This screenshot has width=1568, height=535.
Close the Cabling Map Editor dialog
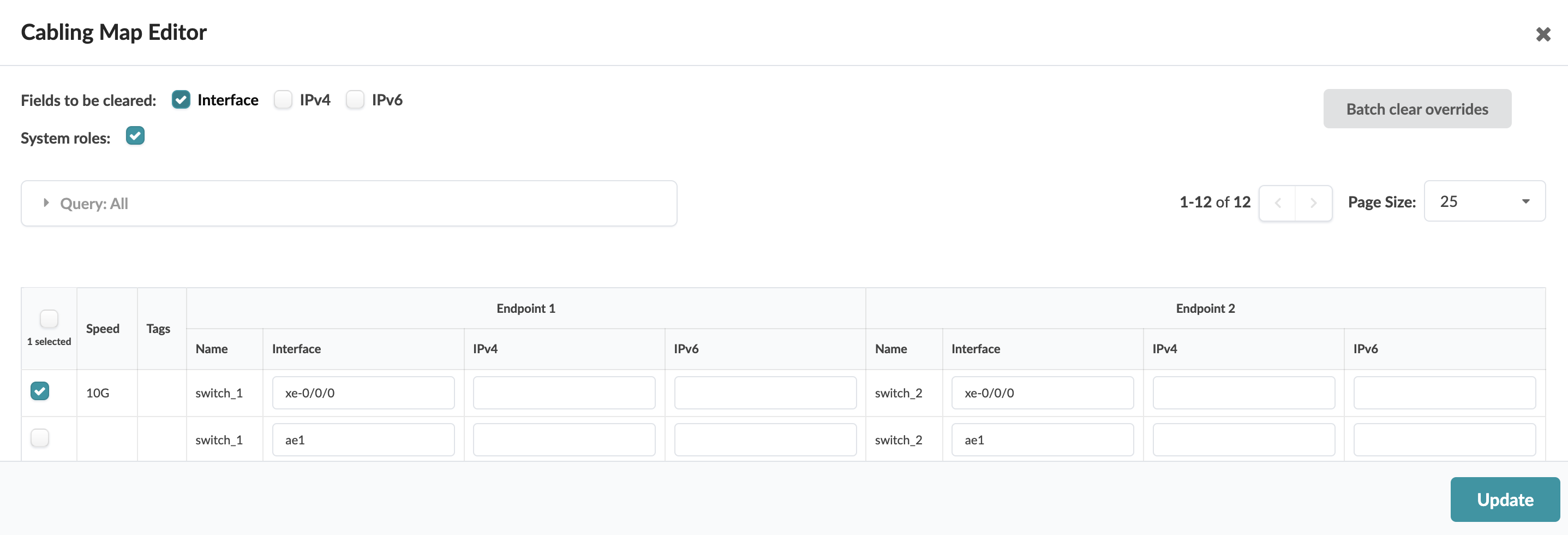click(1542, 34)
